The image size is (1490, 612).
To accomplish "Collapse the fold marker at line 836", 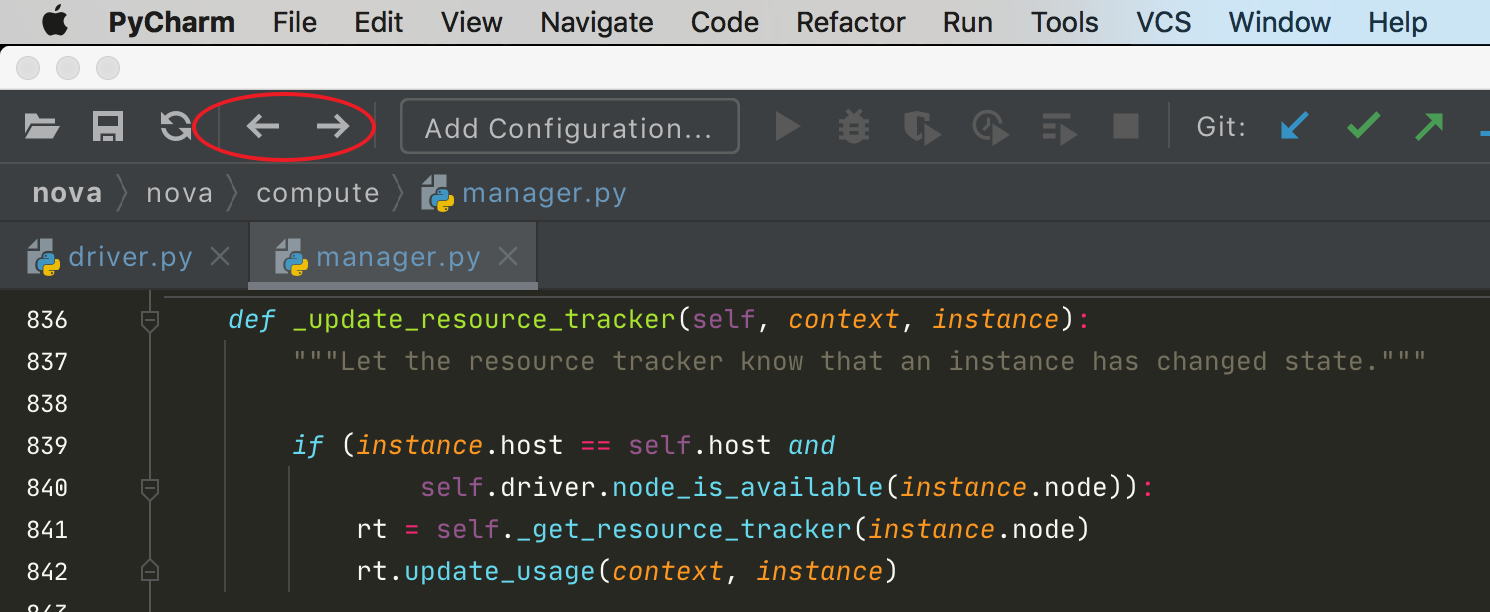I will (150, 320).
